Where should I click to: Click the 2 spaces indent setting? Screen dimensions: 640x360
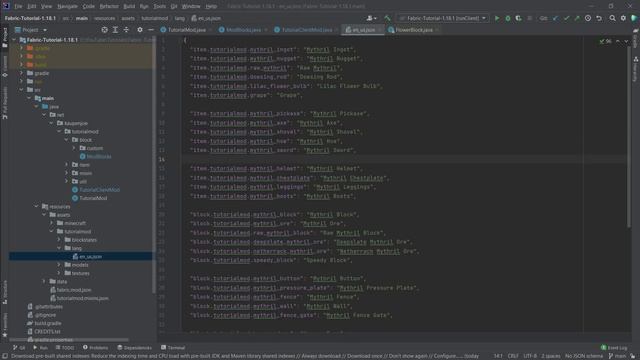551,356
